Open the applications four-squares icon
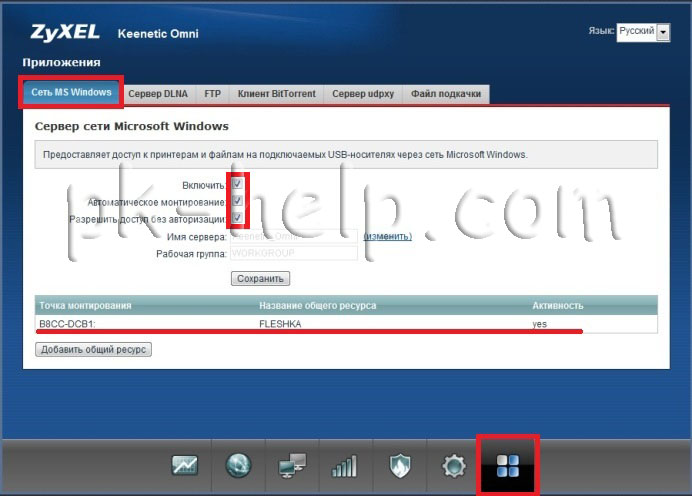Image resolution: width=692 pixels, height=496 pixels. [x=508, y=466]
